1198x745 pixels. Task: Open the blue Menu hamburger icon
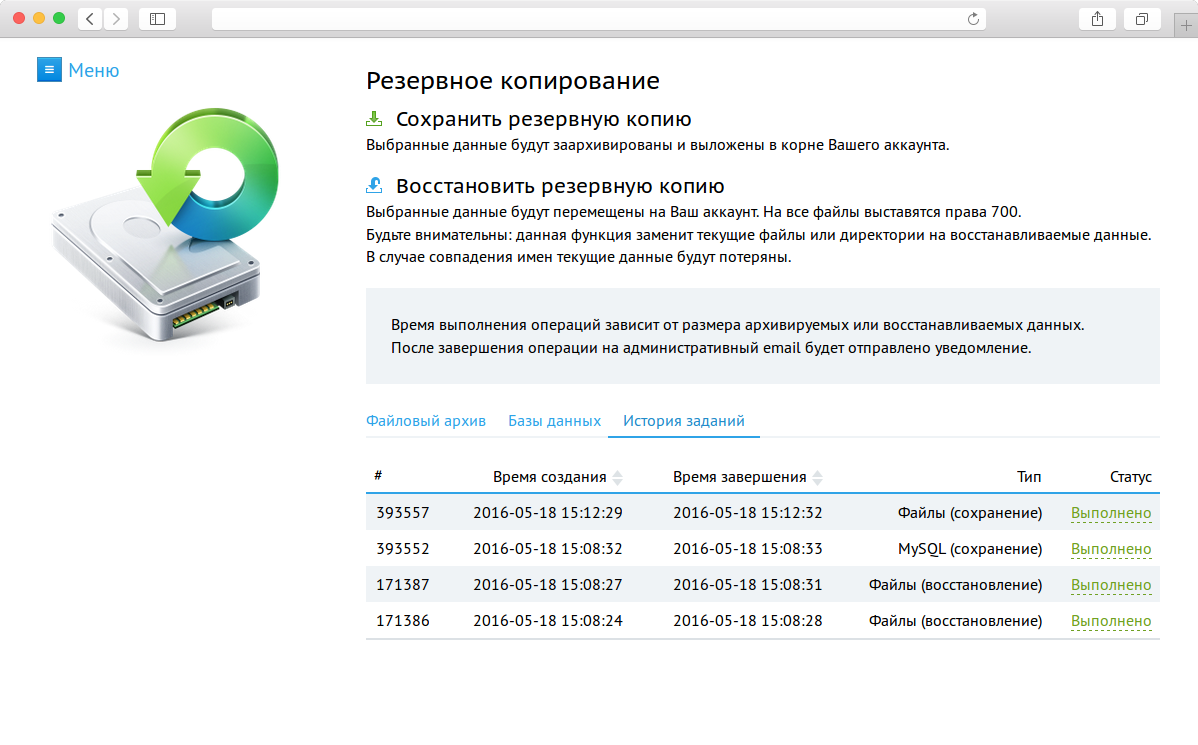coord(49,70)
